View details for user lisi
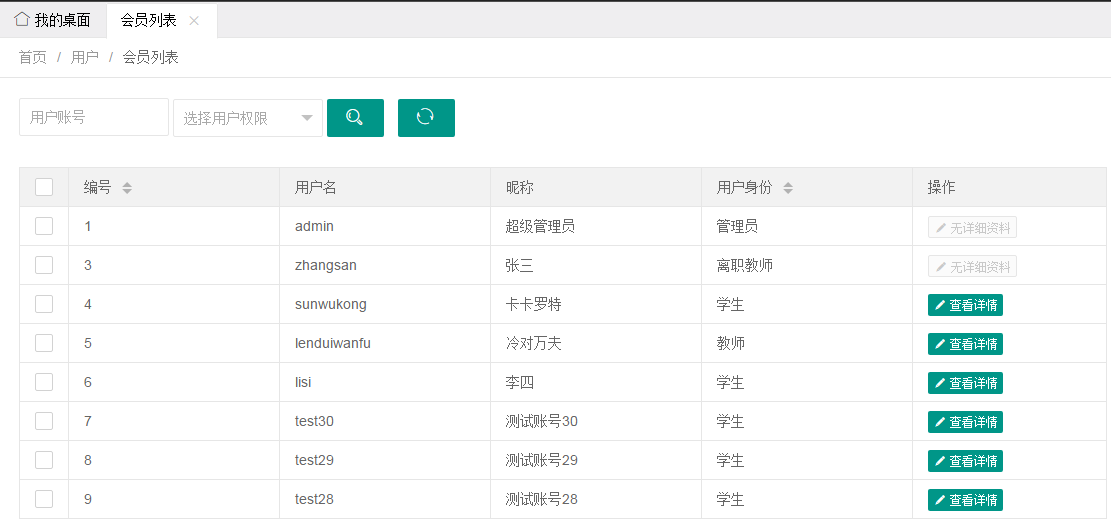This screenshot has width=1111, height=519. coord(965,383)
